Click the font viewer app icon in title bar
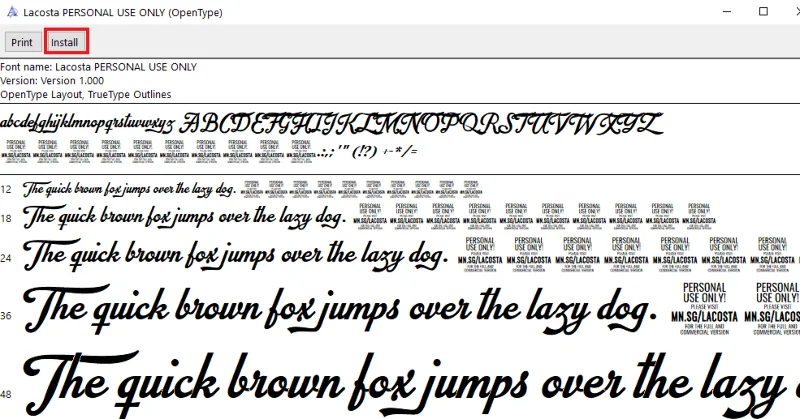This screenshot has height=419, width=800. click(12, 12)
